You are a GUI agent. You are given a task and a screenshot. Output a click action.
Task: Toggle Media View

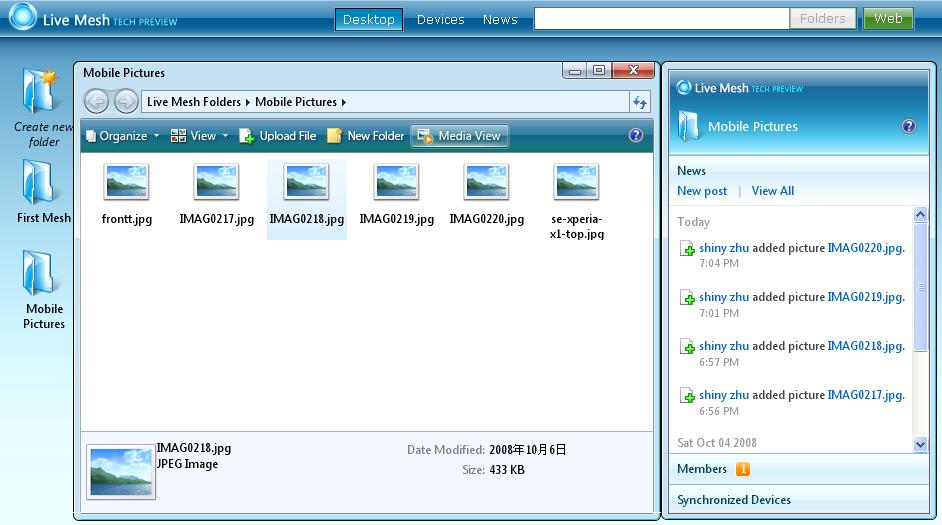pyautogui.click(x=460, y=136)
